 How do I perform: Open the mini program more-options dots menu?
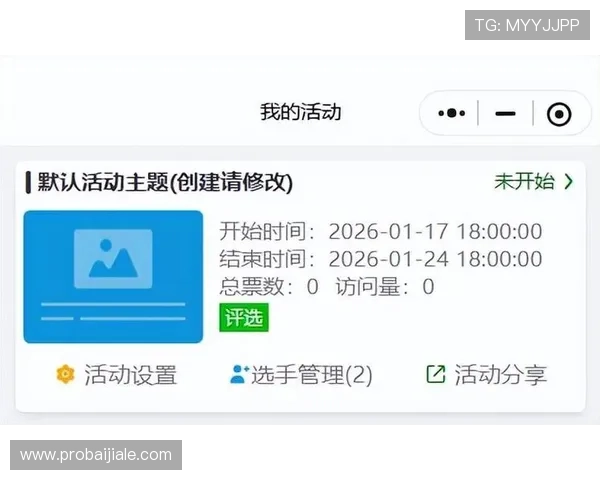[x=452, y=113]
